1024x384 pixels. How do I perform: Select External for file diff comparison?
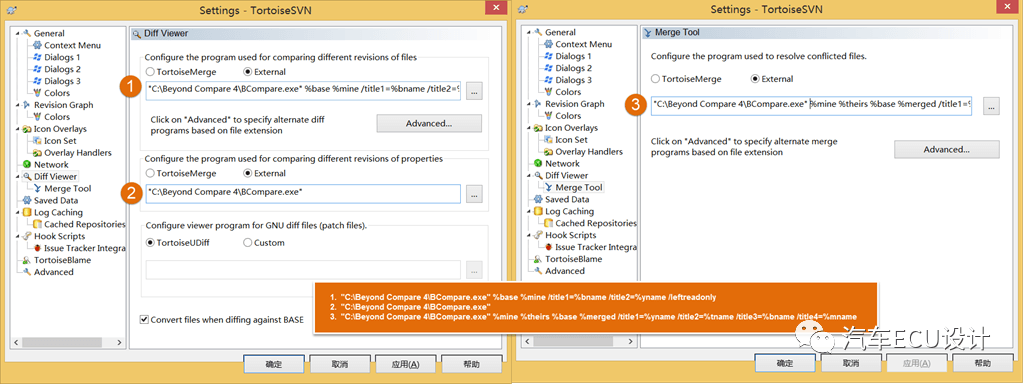(248, 72)
